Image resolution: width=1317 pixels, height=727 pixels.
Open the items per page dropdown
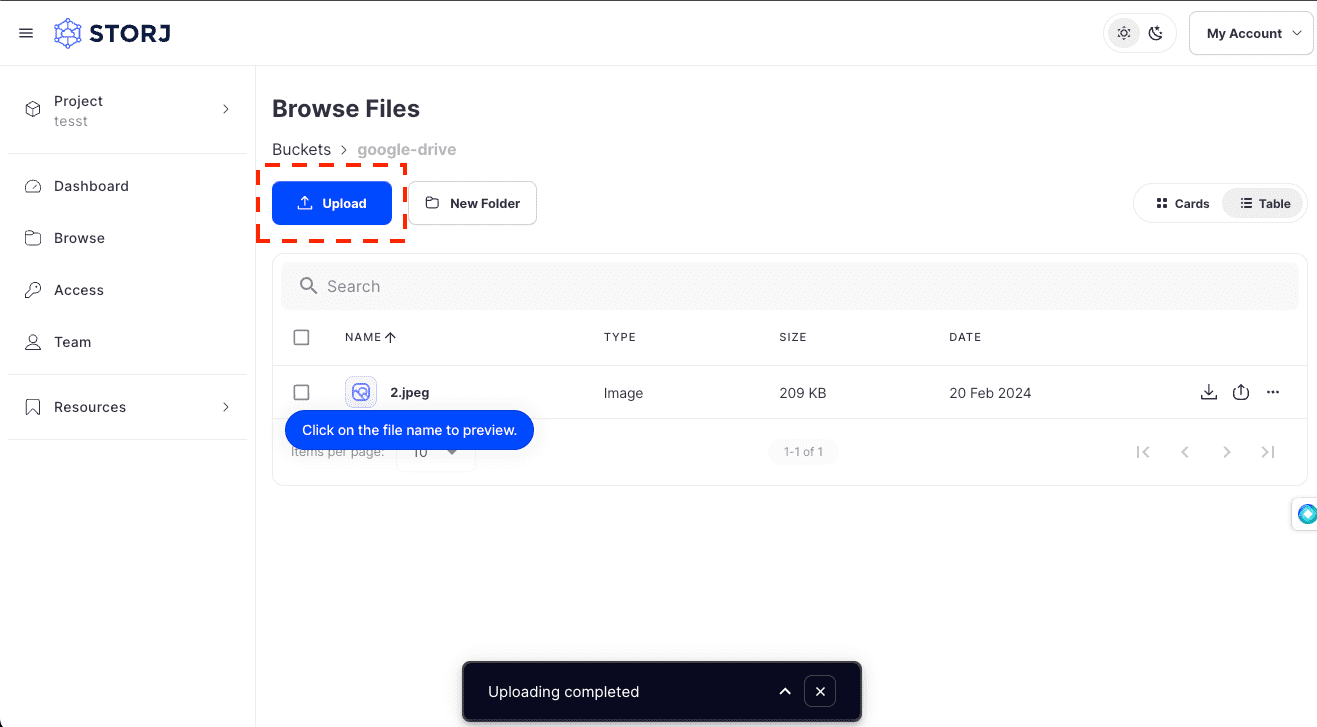coord(436,453)
